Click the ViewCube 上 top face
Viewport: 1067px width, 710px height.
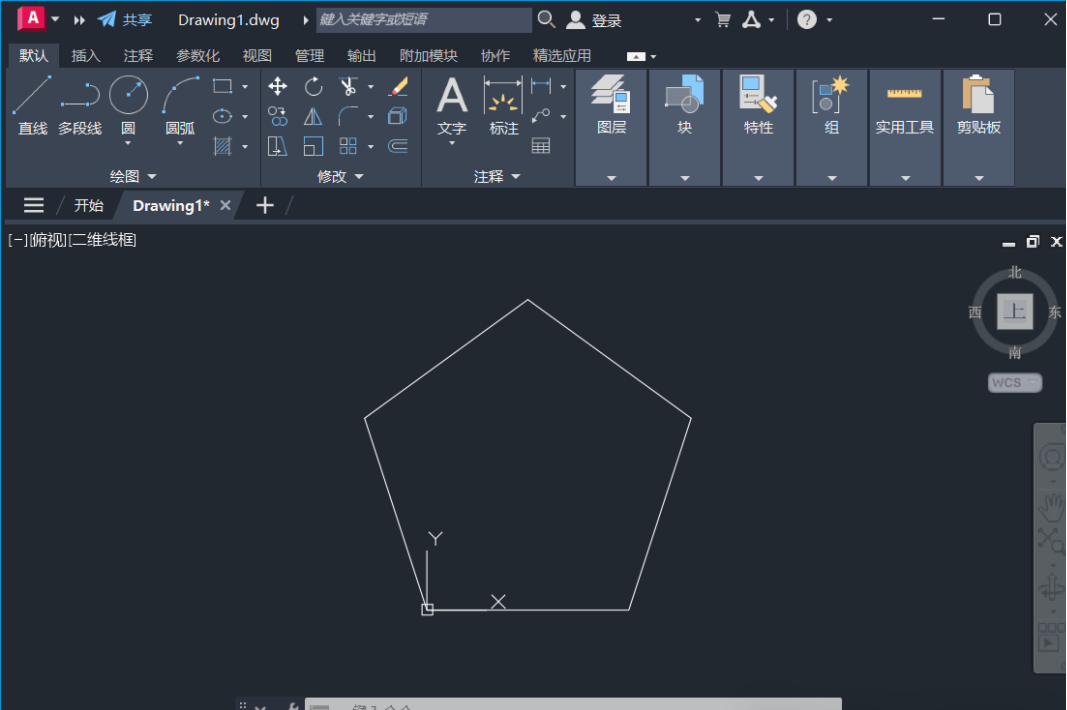[1015, 312]
